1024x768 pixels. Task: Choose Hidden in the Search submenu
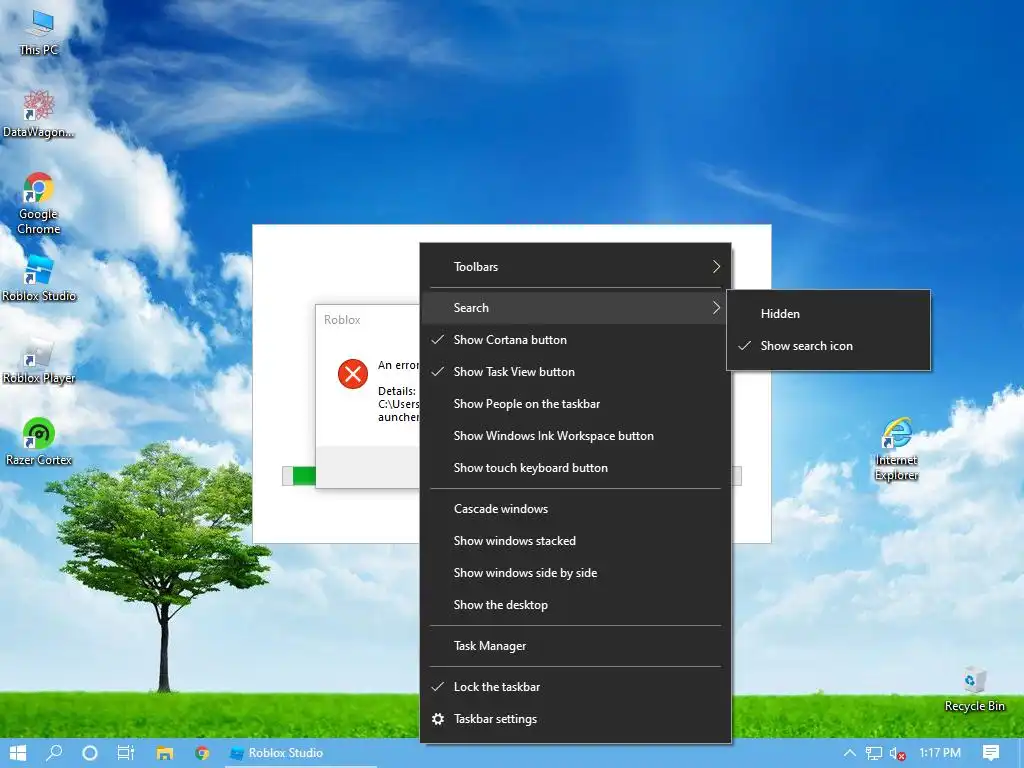tap(828, 313)
